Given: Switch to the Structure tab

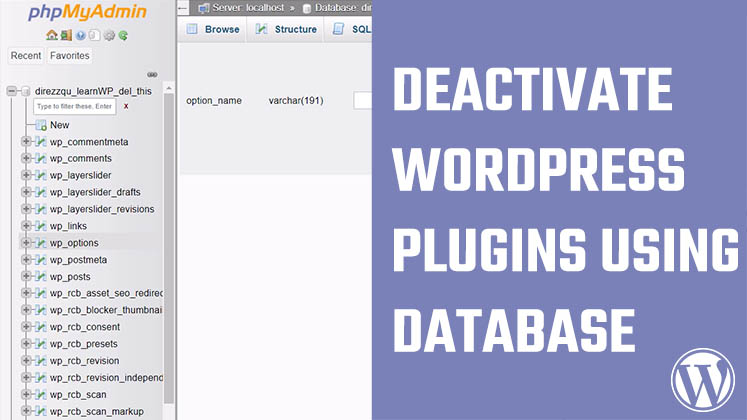Looking at the screenshot, I should tap(286, 29).
